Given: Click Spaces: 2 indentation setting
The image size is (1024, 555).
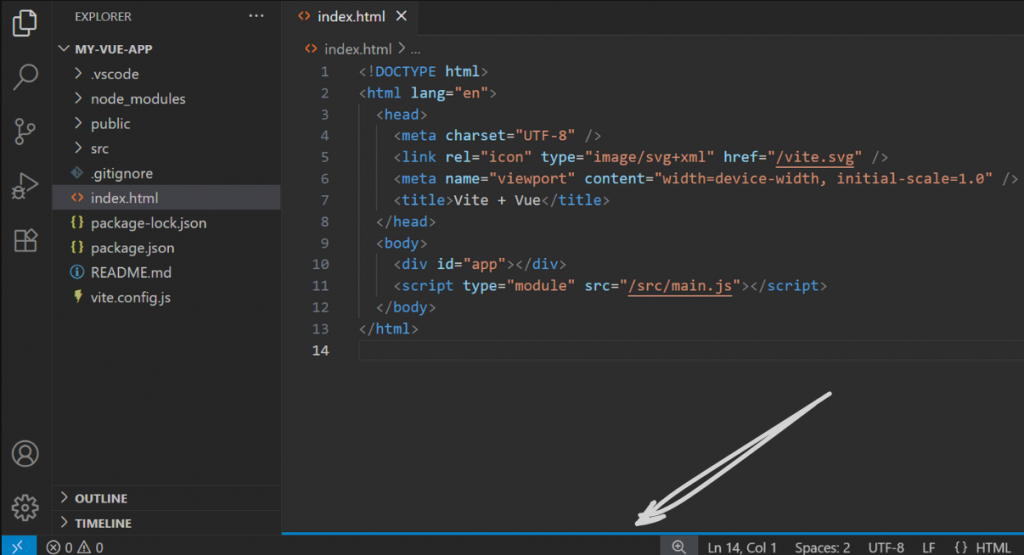Looking at the screenshot, I should coord(822,547).
